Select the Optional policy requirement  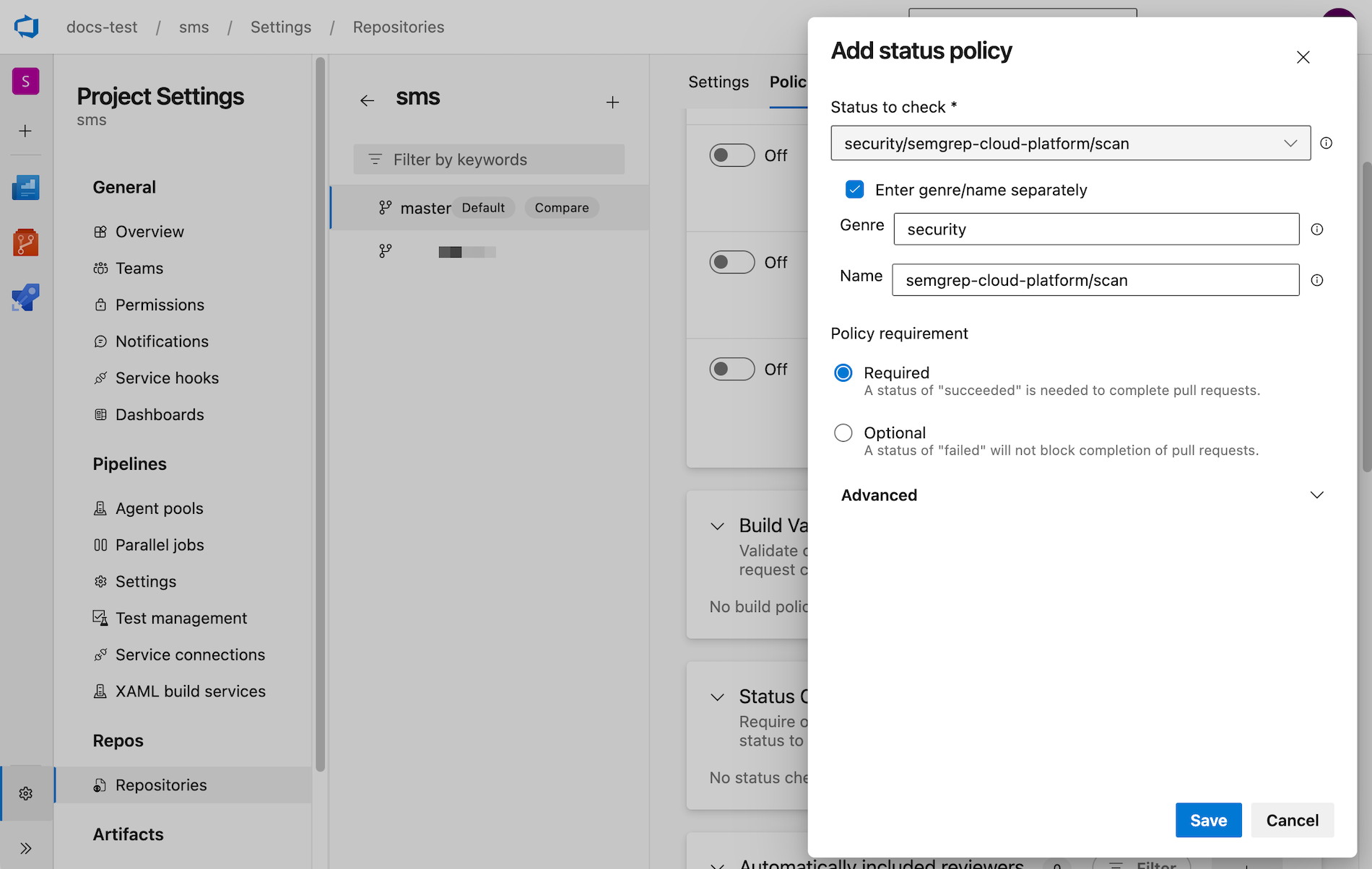843,432
